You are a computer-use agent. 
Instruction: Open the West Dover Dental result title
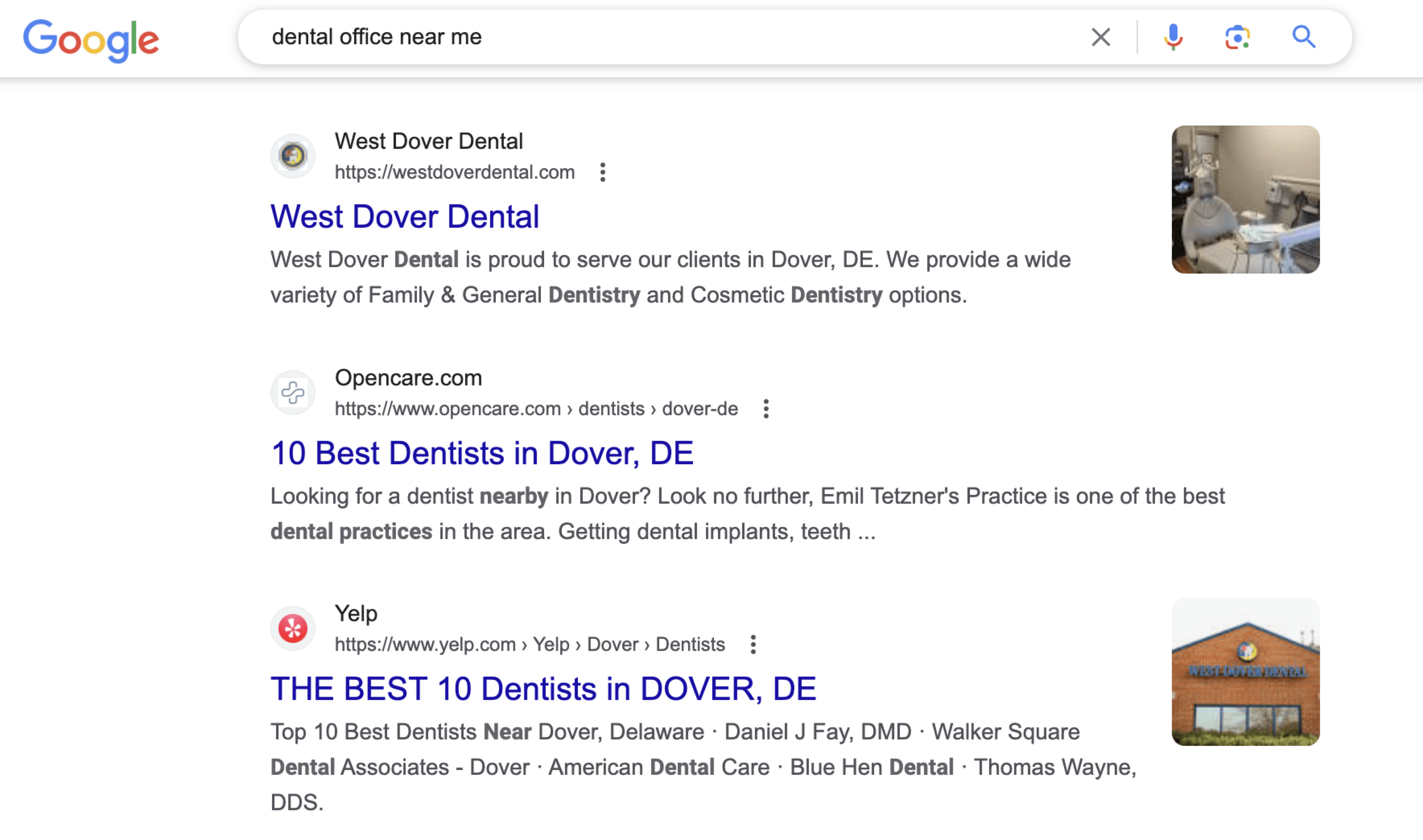coord(405,216)
